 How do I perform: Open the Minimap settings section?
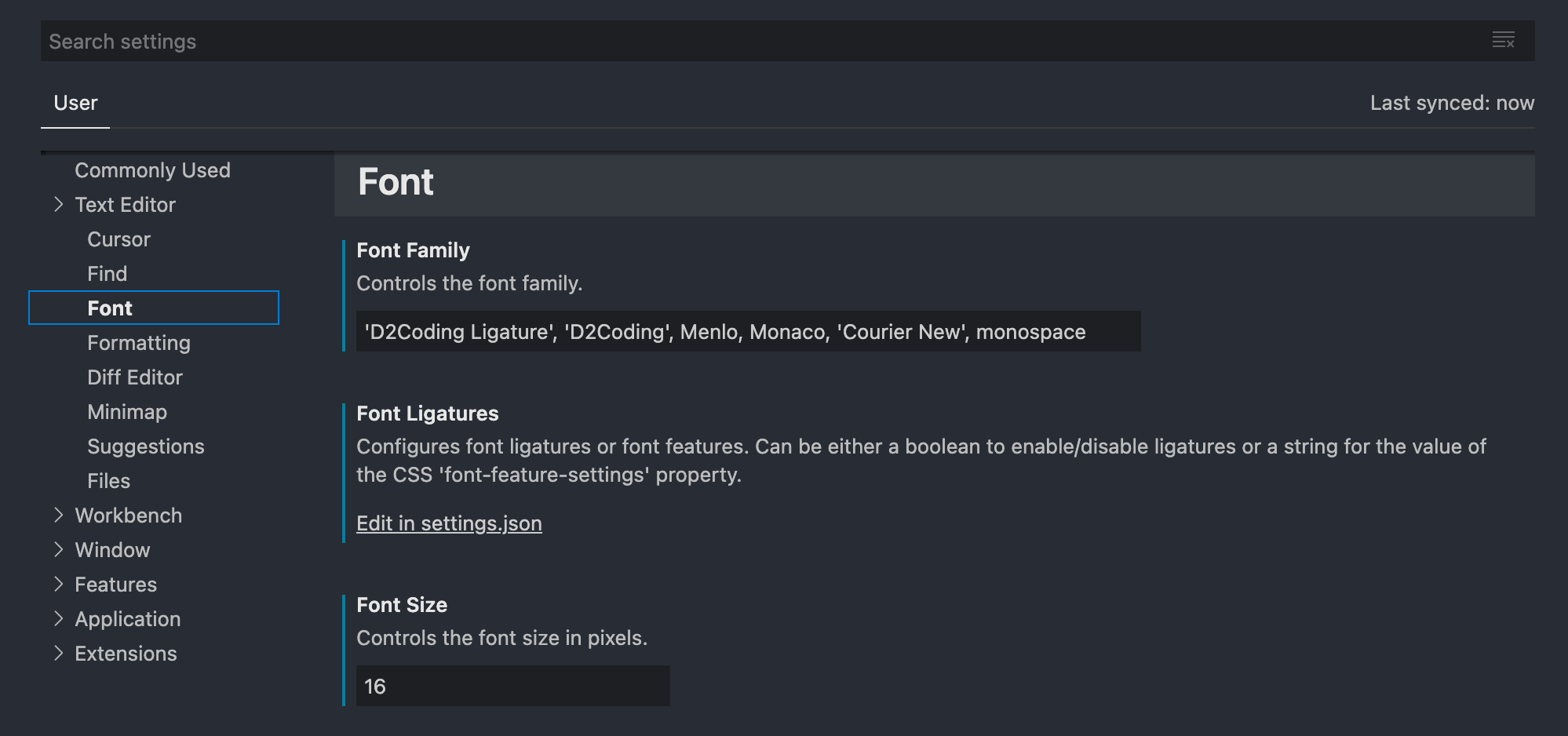(127, 411)
